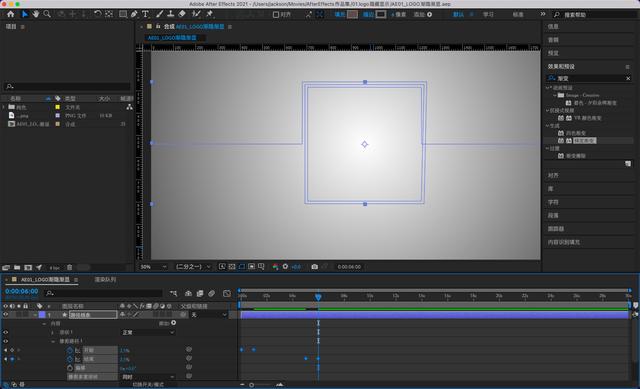Switch to the 渲染队列 render queue tab
Viewport: 640px width, 389px height.
click(105, 280)
